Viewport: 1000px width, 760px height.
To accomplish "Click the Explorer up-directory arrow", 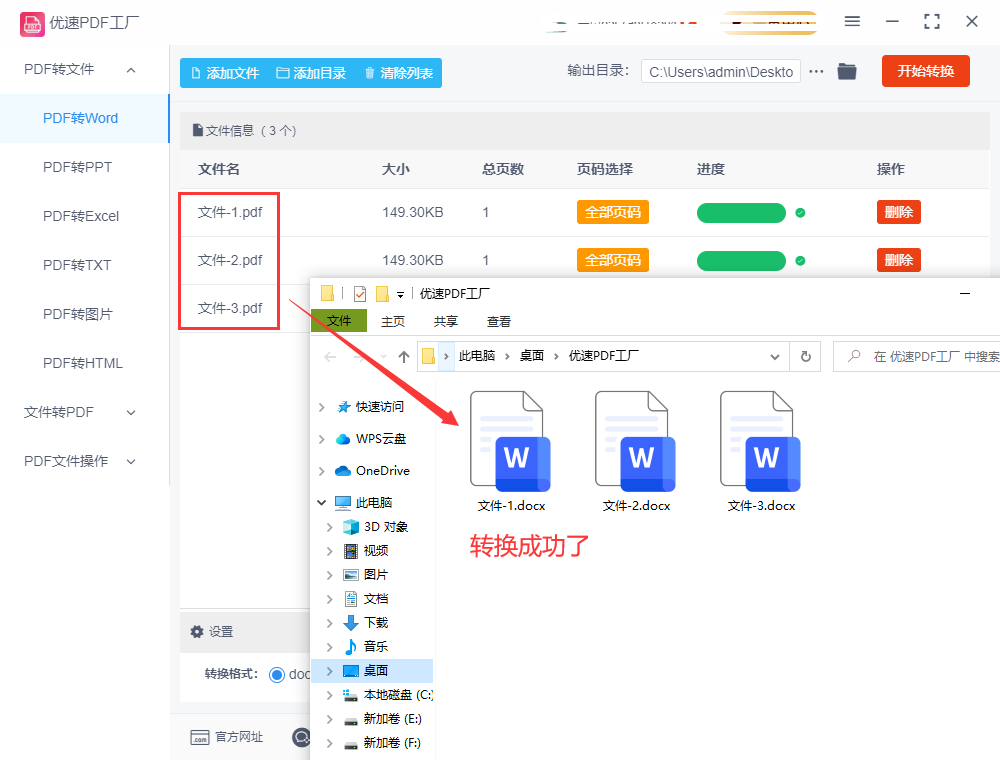I will [x=404, y=356].
